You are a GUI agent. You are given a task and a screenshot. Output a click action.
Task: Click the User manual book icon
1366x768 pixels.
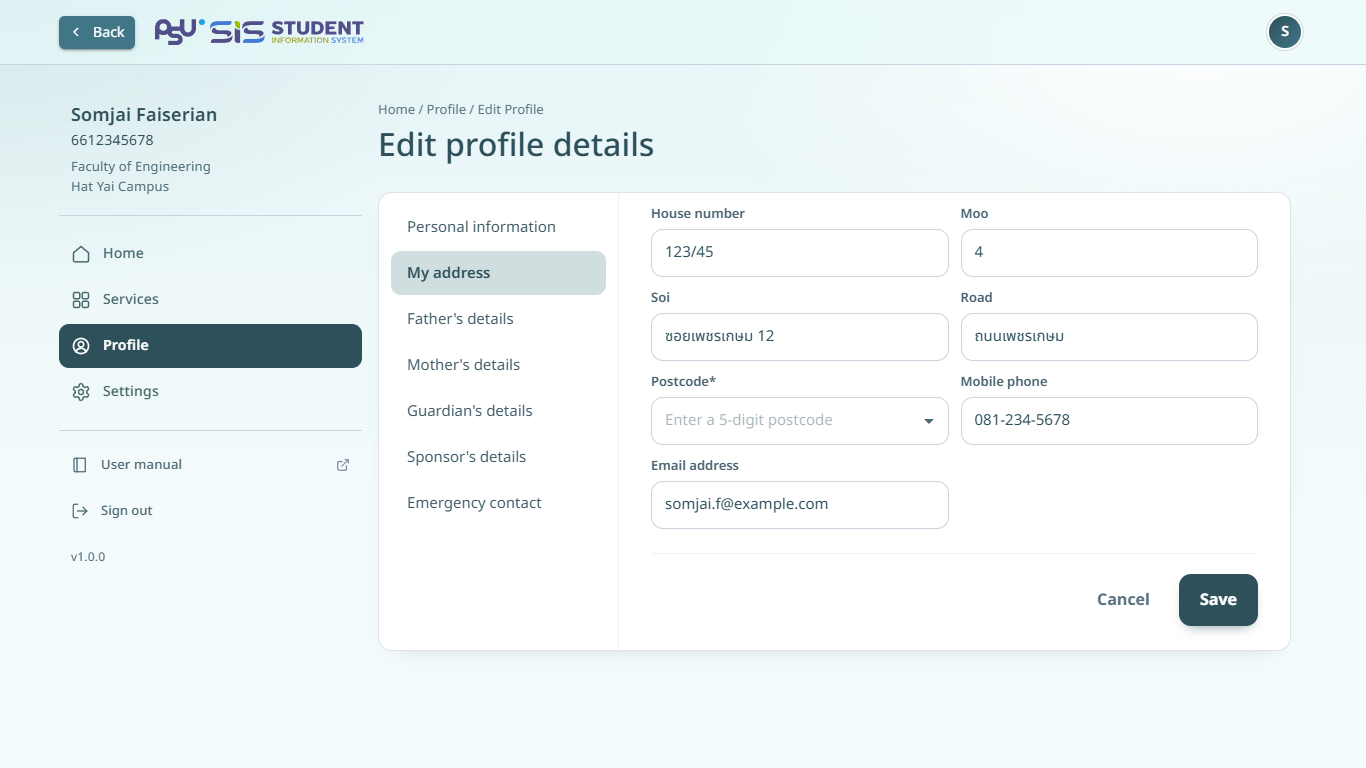80,465
